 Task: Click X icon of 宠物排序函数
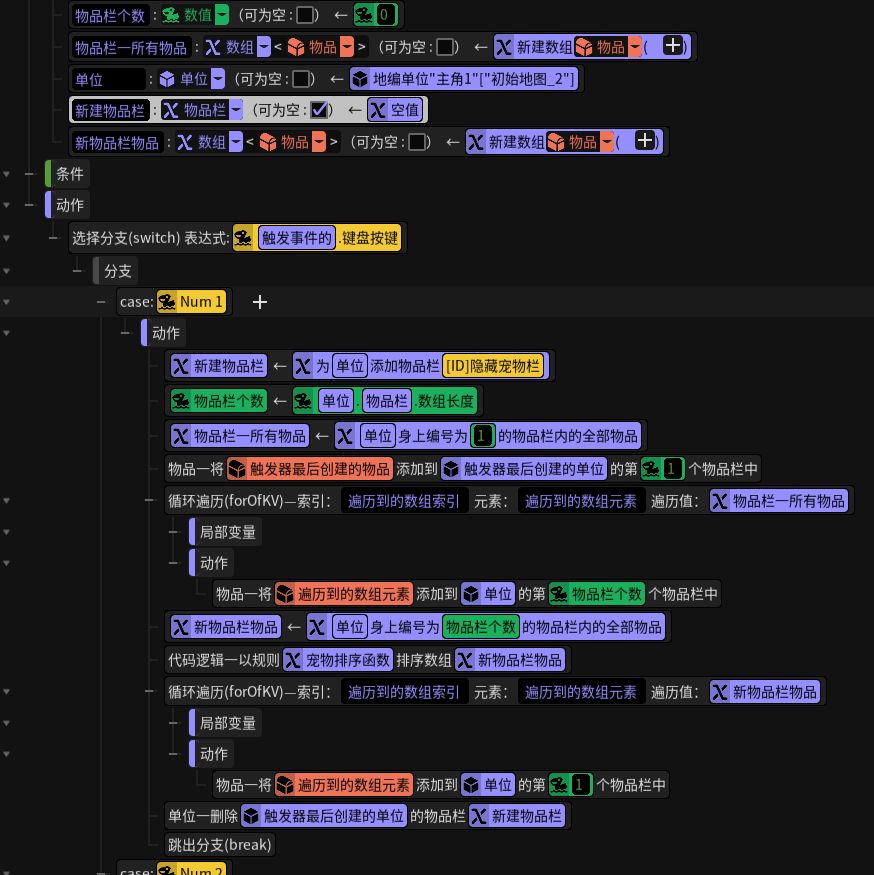[293, 661]
